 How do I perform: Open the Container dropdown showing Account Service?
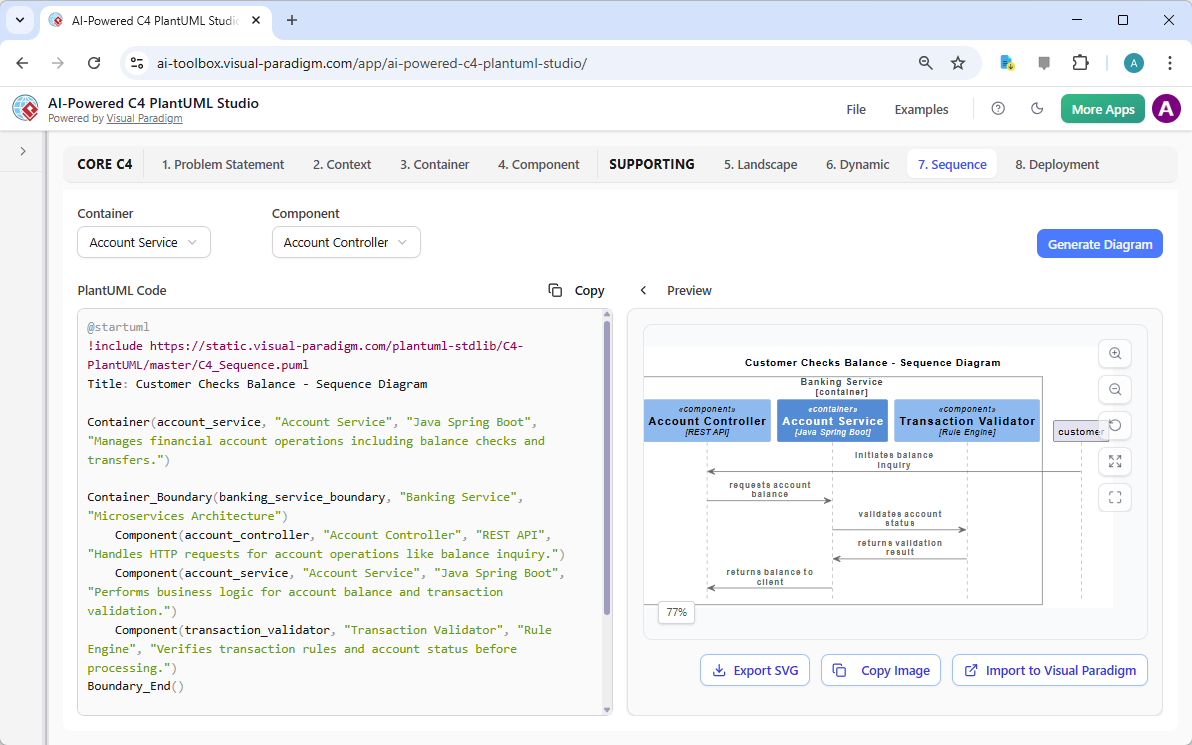(x=143, y=242)
